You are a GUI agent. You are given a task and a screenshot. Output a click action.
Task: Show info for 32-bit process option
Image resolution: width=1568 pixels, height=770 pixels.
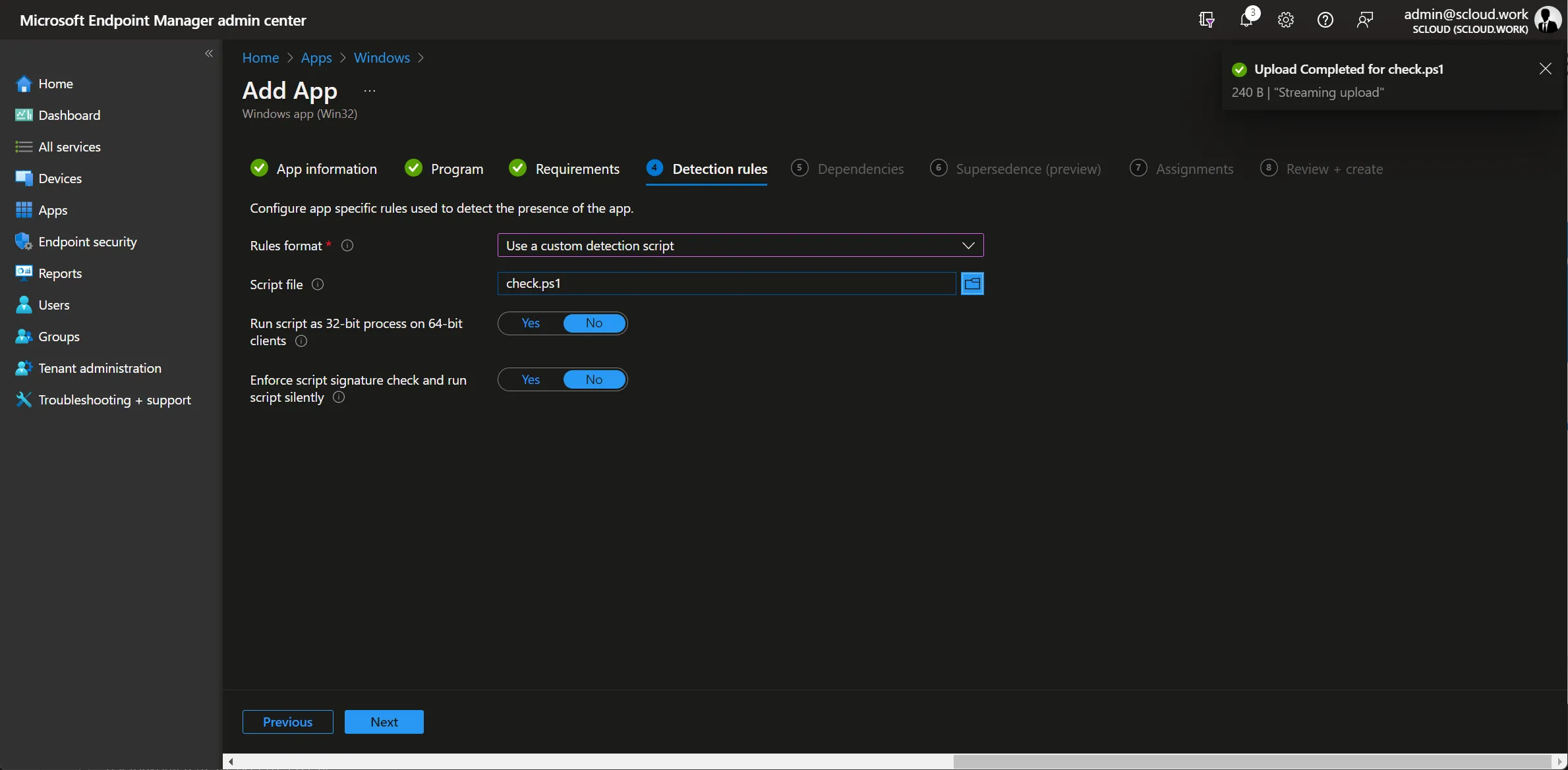pos(301,341)
